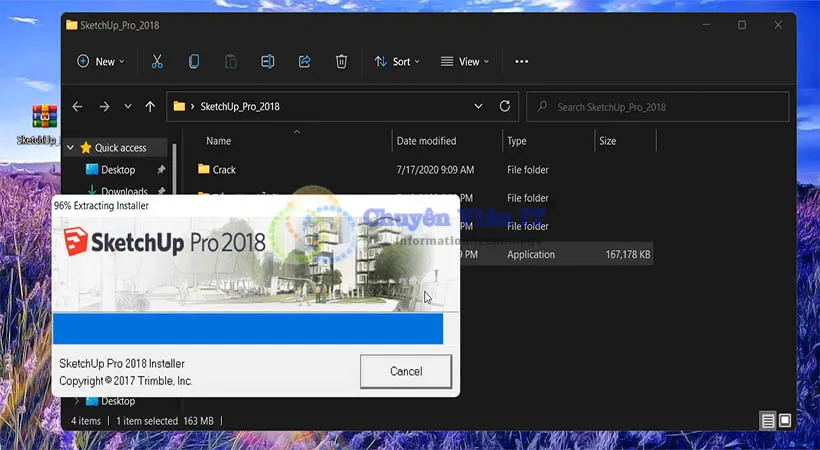Open the Crack folder
The height and width of the screenshot is (450, 820).
point(224,170)
